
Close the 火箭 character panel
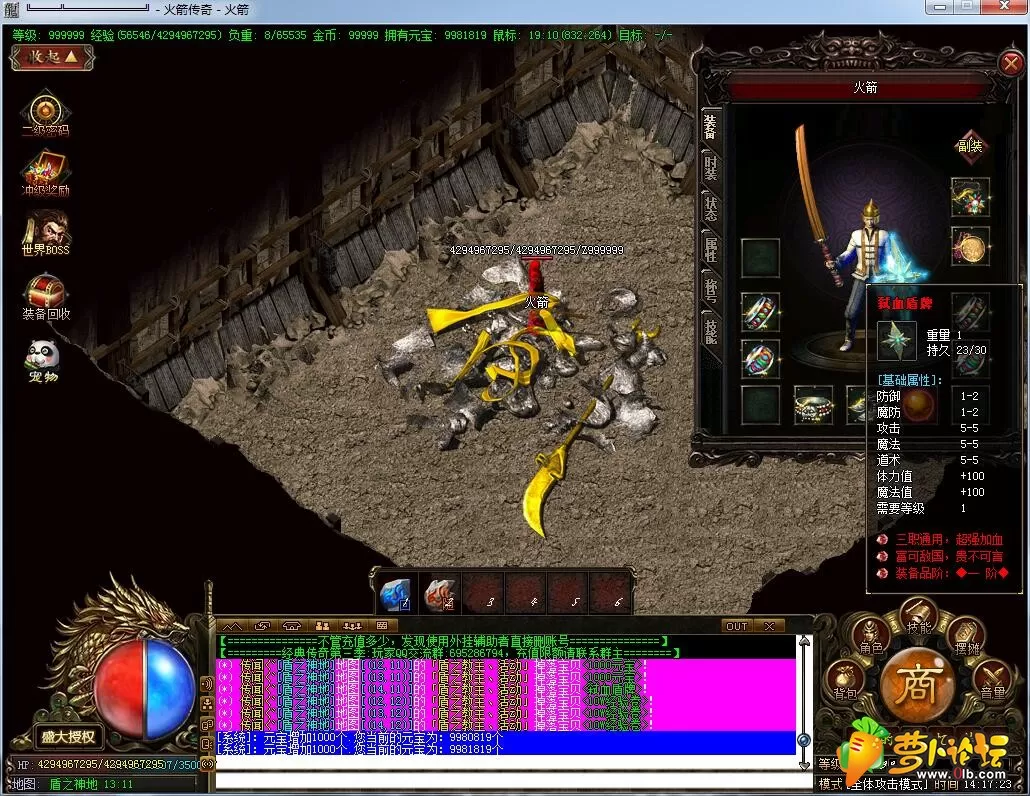[1010, 64]
